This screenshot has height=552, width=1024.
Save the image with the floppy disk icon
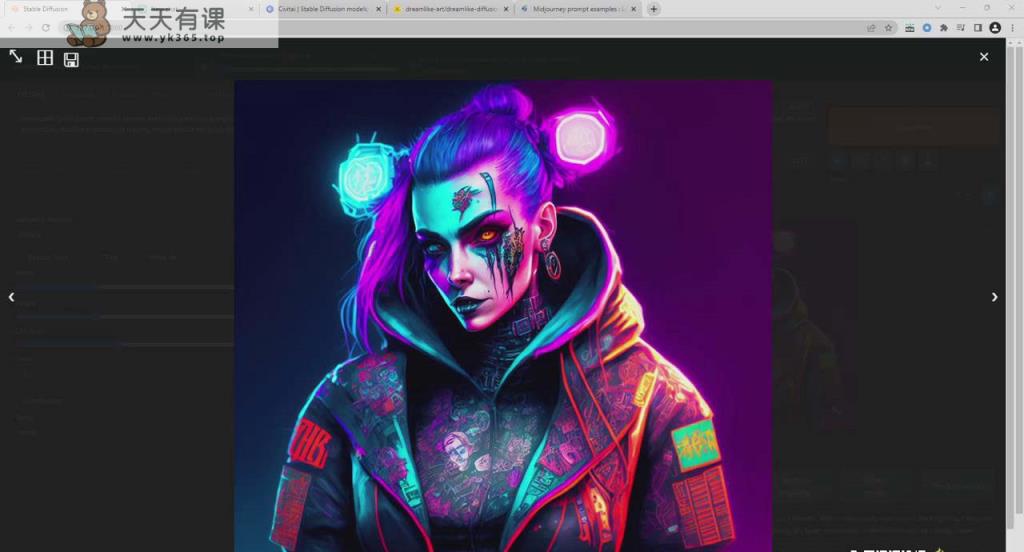[71, 60]
